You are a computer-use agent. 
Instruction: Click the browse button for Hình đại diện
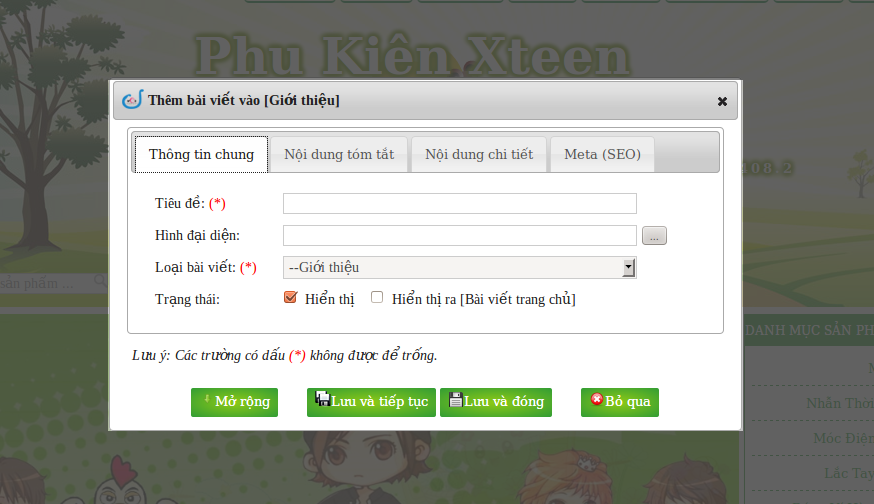pos(654,236)
